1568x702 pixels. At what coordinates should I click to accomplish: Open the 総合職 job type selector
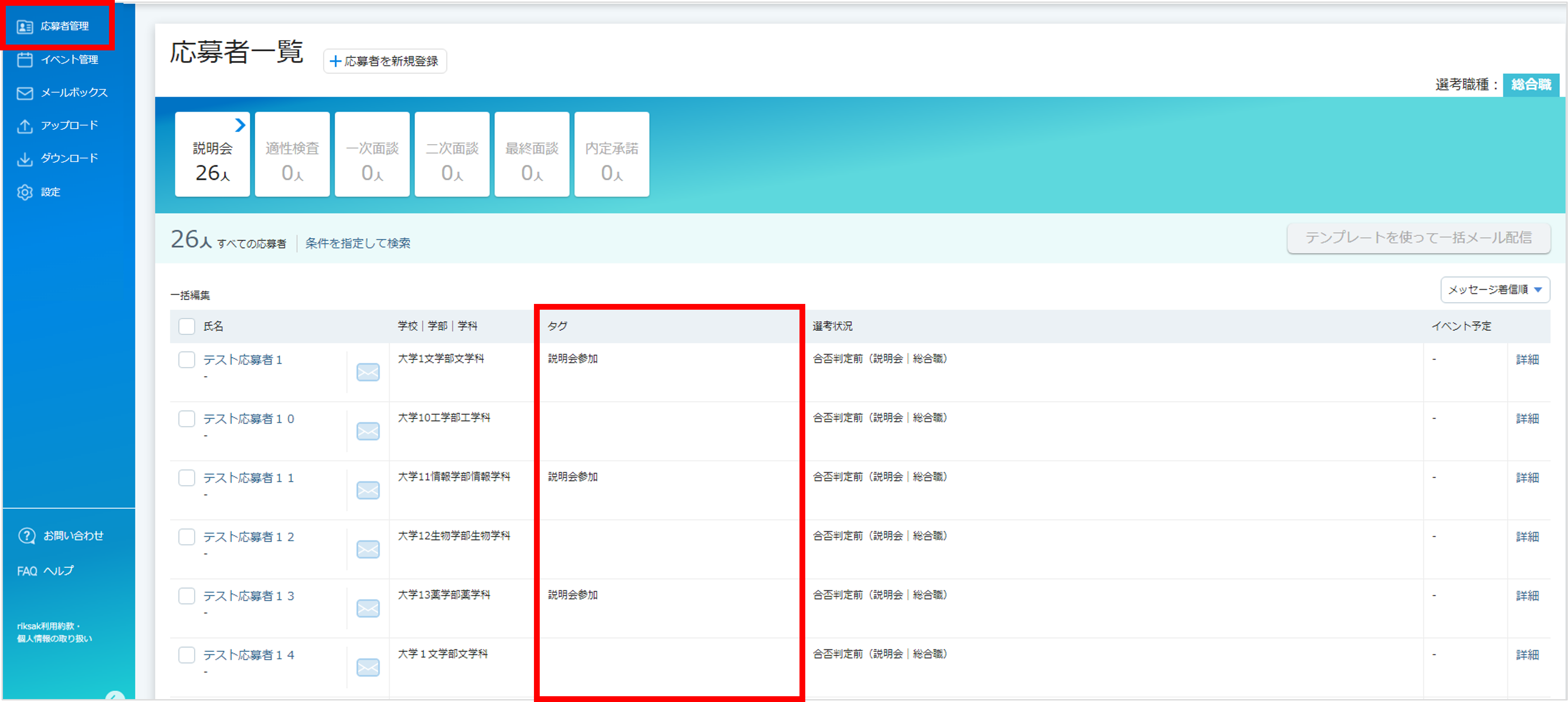[x=1531, y=85]
